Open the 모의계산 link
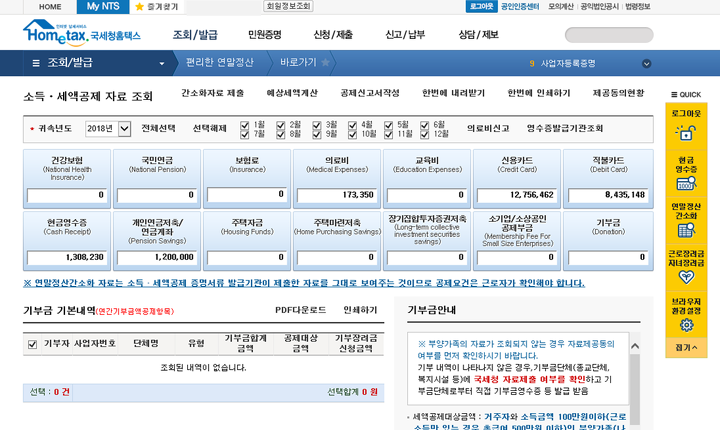The height and width of the screenshot is (430, 720). click(561, 7)
